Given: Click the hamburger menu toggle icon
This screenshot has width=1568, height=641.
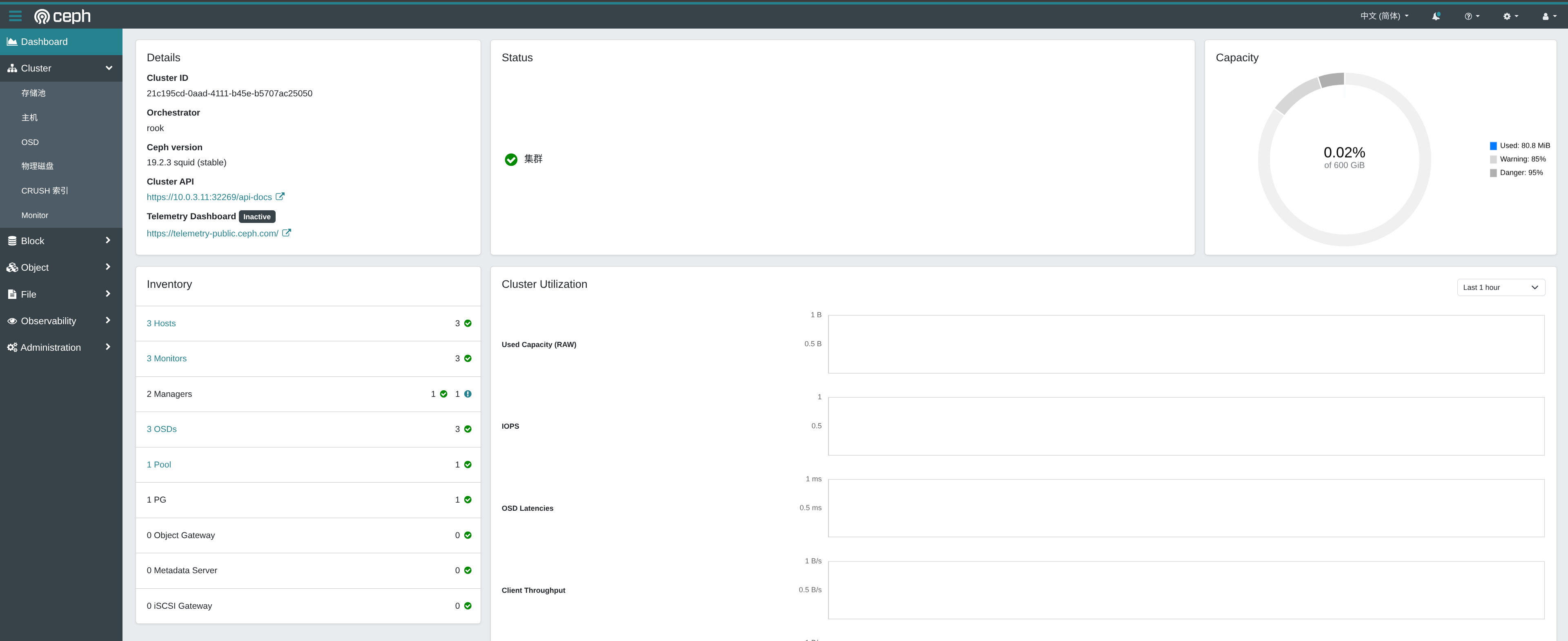Looking at the screenshot, I should coord(15,16).
